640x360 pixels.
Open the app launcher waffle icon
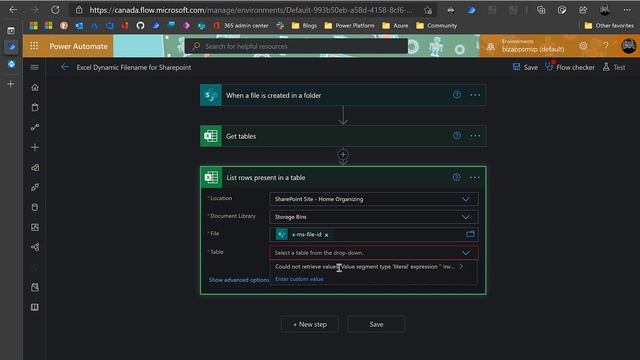(x=34, y=46)
